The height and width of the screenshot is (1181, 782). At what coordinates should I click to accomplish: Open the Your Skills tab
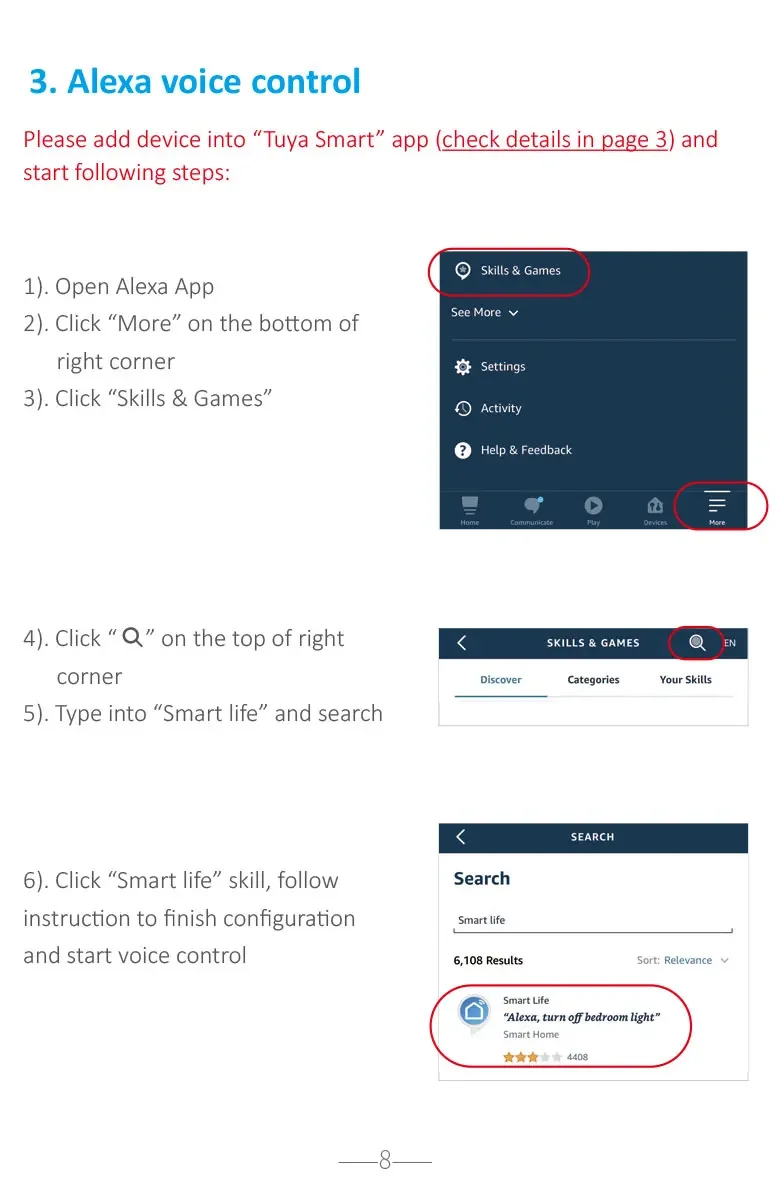click(686, 679)
